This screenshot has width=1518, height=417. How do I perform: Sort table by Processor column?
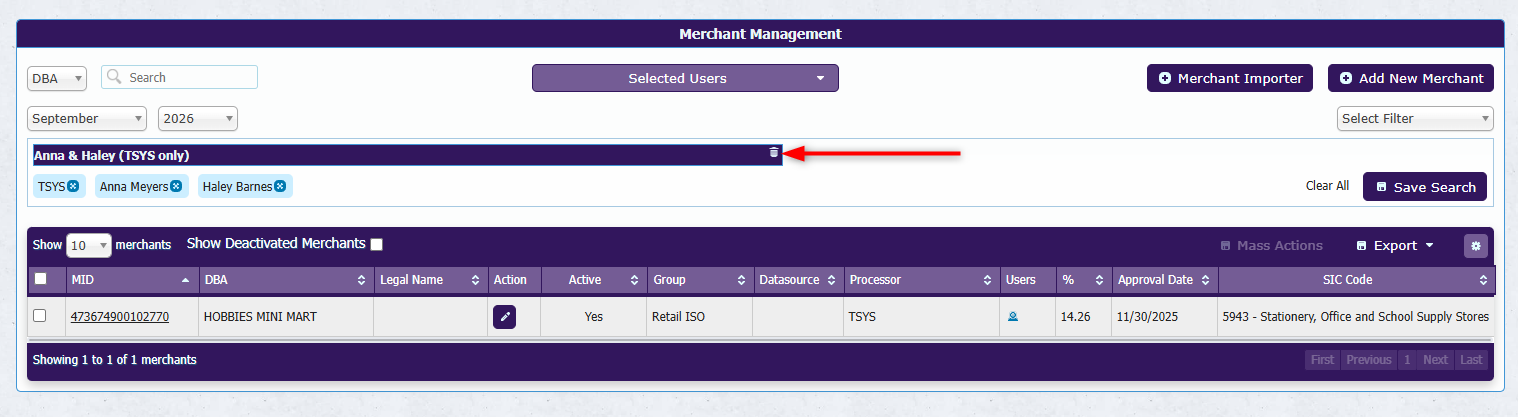pos(922,280)
